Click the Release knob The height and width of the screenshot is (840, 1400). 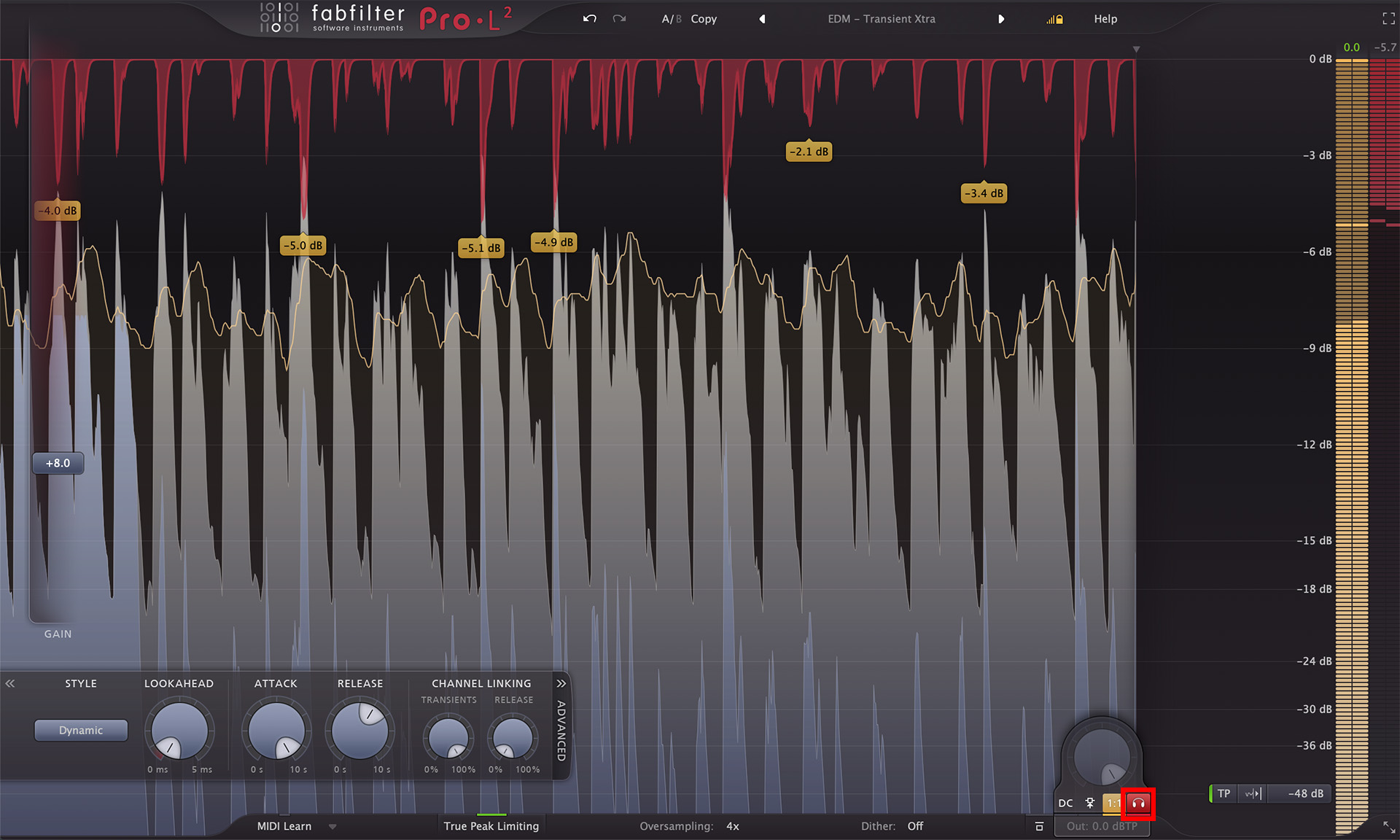click(x=360, y=730)
